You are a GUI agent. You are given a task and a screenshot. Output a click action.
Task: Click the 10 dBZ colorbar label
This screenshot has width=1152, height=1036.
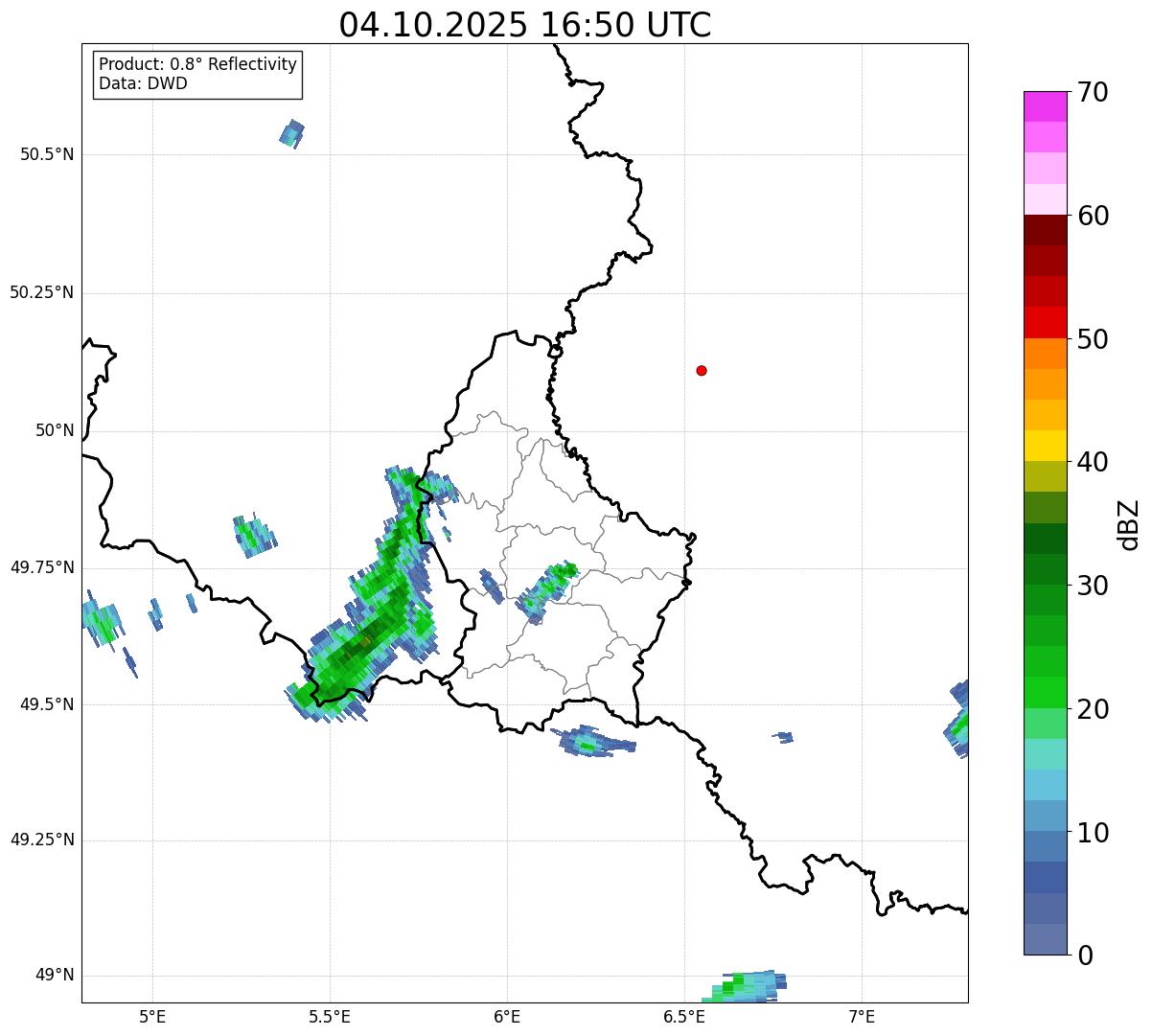coord(1093,832)
